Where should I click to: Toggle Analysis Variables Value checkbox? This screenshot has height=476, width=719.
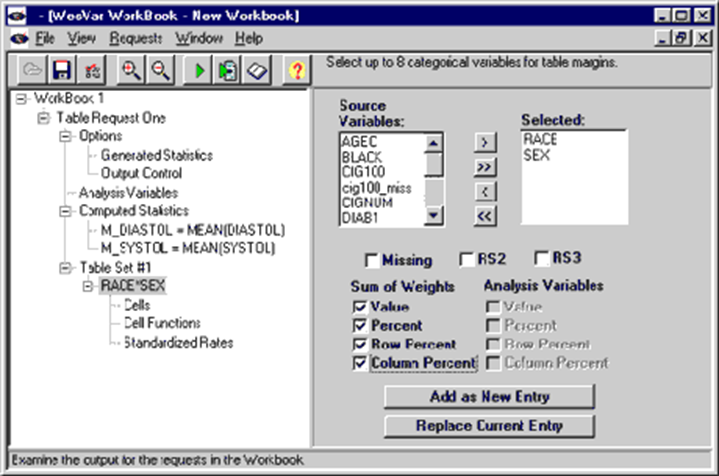(493, 307)
